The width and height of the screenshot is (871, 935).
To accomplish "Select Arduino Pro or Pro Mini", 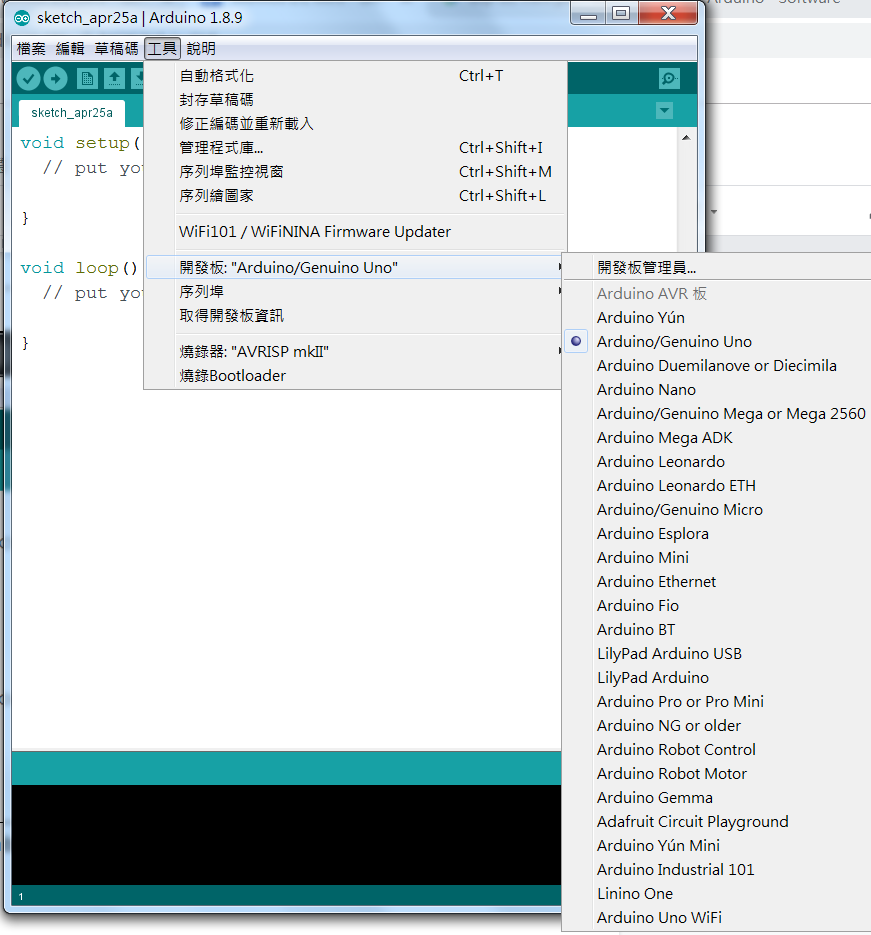I will [717, 702].
